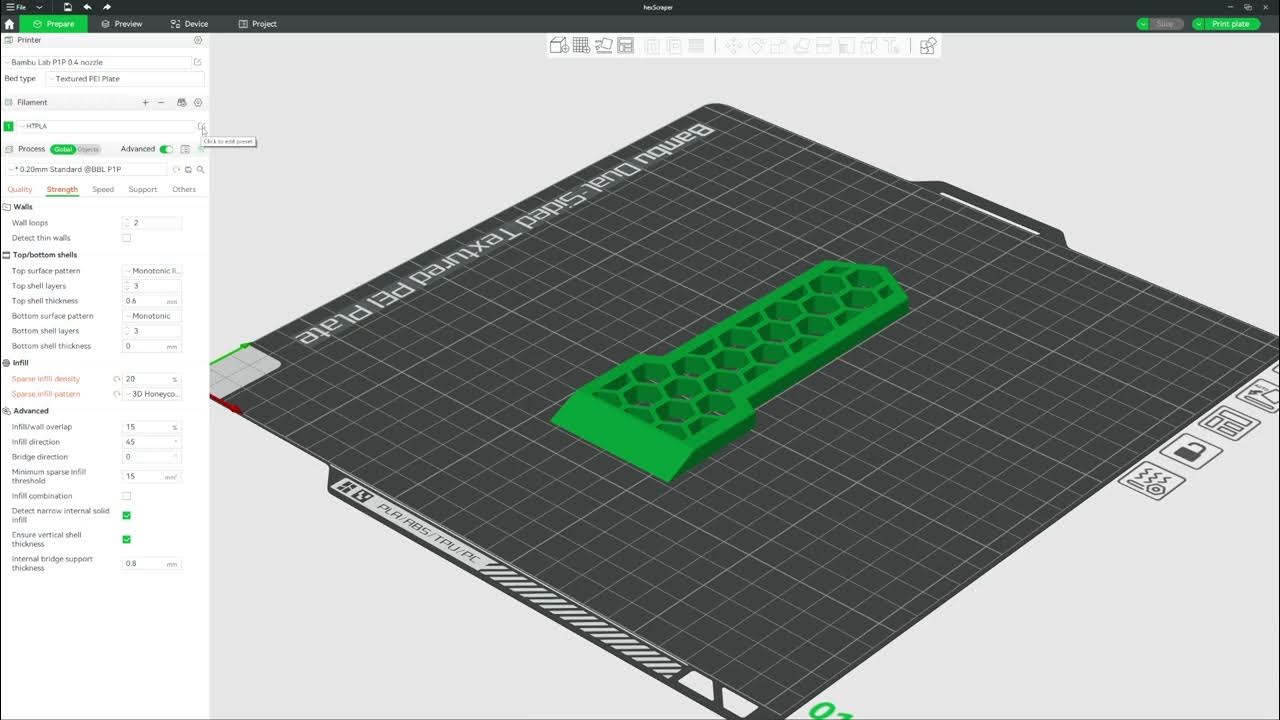Save the 0.20mm Standard process preset

pos(188,170)
